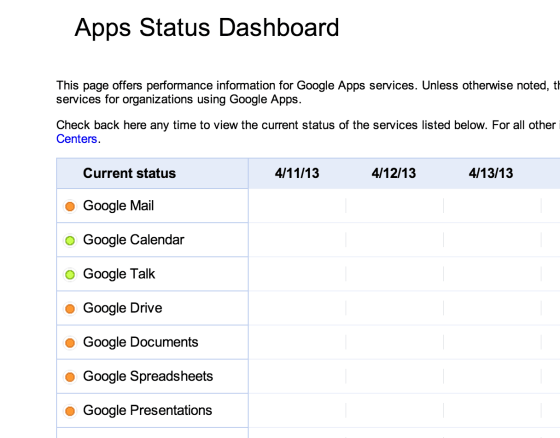Viewport: 560px width, 438px height.
Task: Click the 4/12/13 date column header
Action: (x=394, y=173)
